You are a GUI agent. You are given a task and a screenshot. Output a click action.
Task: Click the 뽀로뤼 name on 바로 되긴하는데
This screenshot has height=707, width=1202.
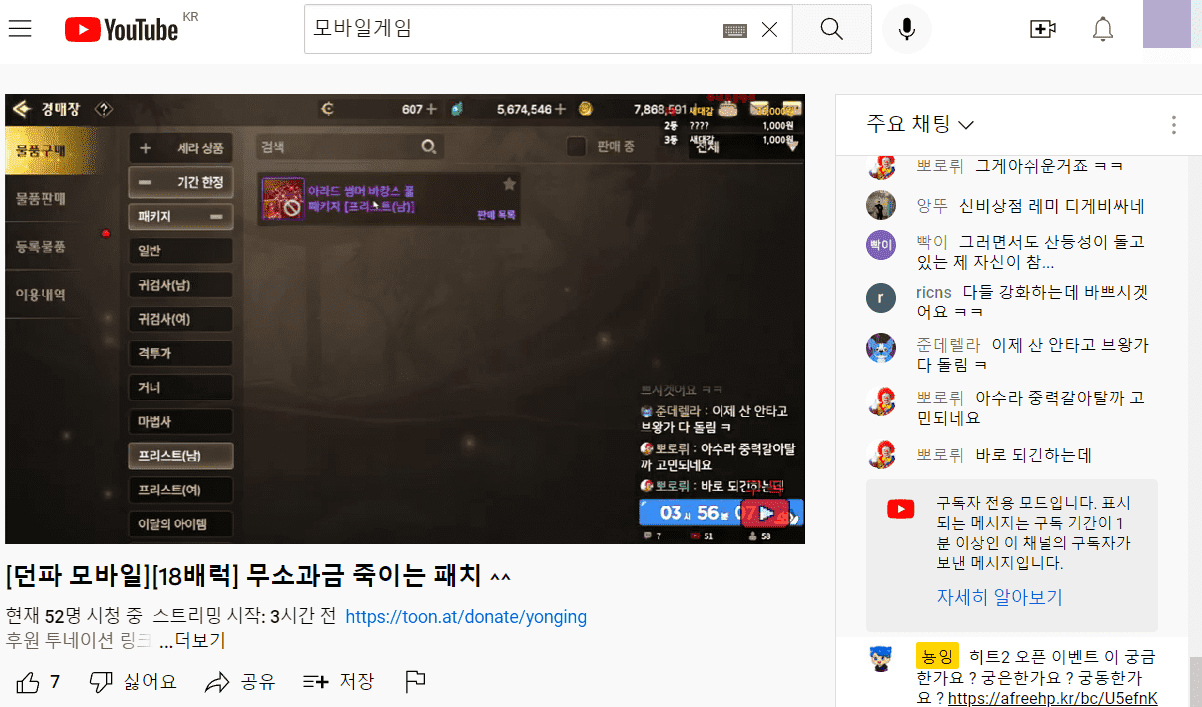[x=940, y=455]
